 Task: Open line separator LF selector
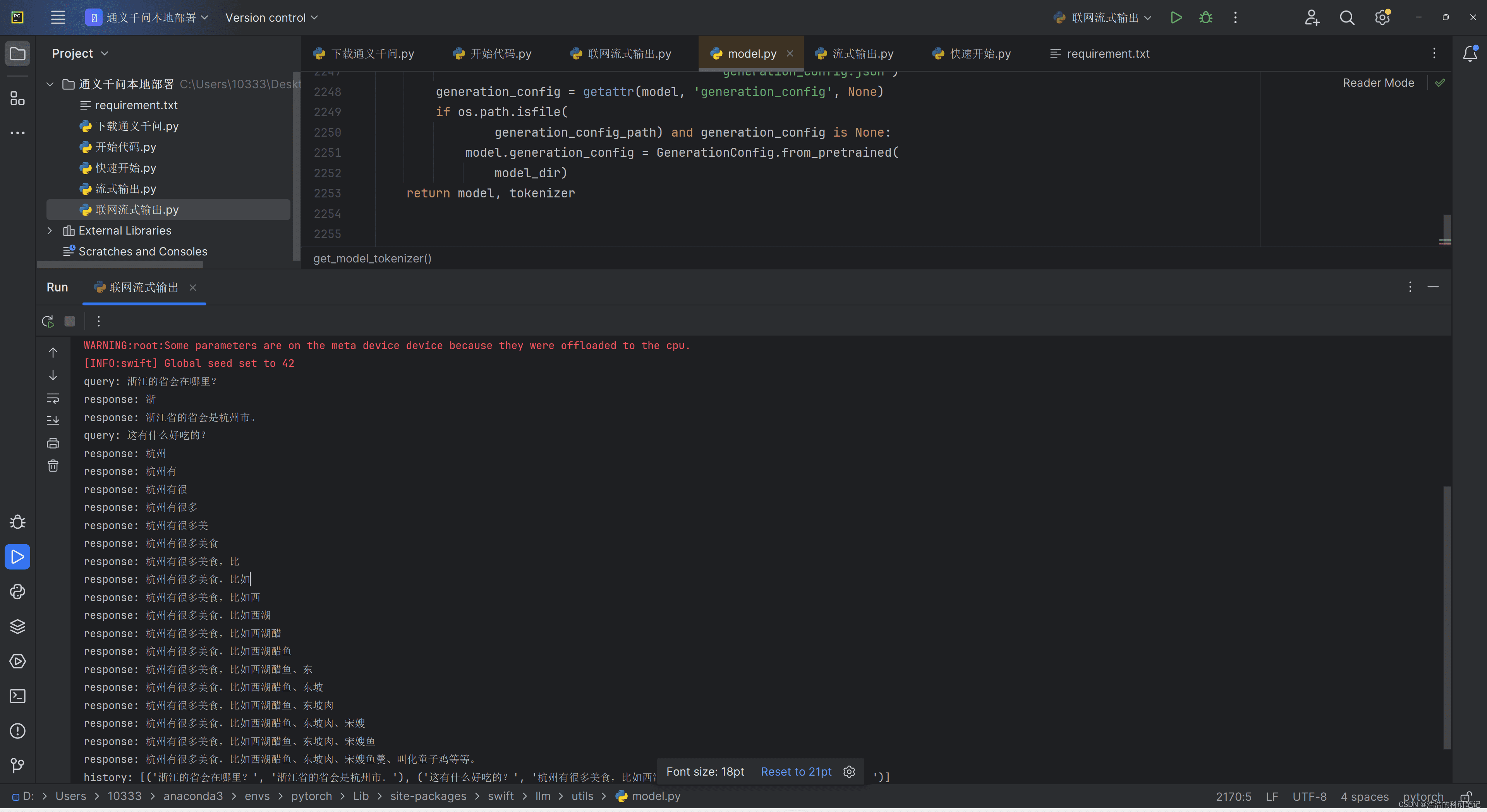[x=1272, y=797]
